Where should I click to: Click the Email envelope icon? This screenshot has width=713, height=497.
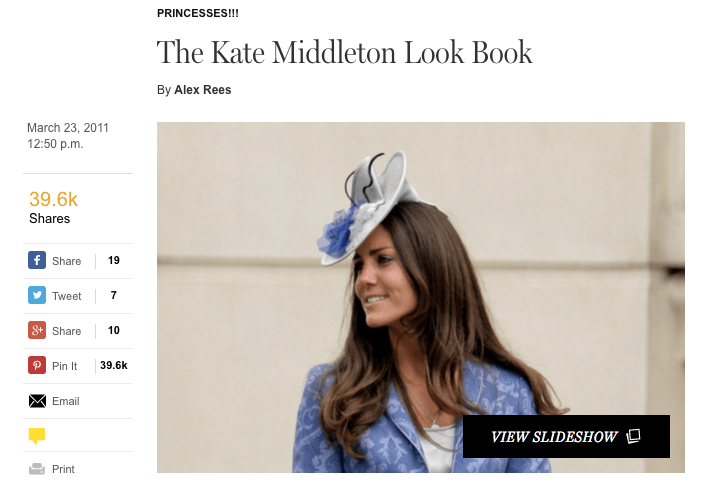(x=37, y=401)
